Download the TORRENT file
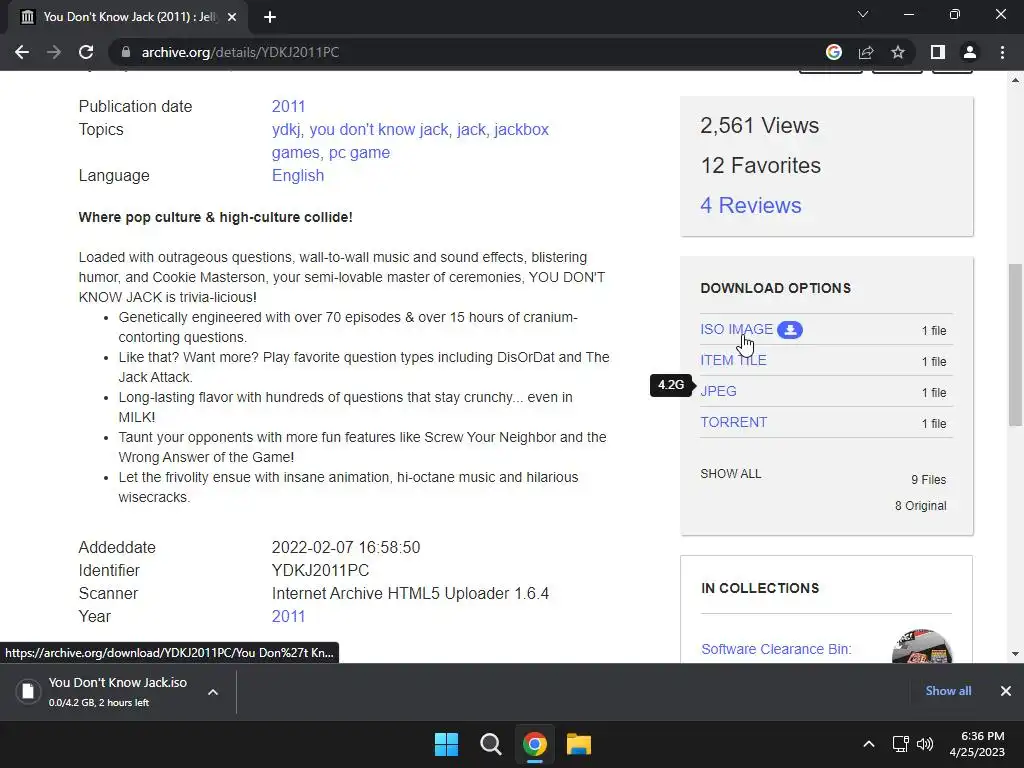This screenshot has width=1024, height=768. [x=733, y=423]
